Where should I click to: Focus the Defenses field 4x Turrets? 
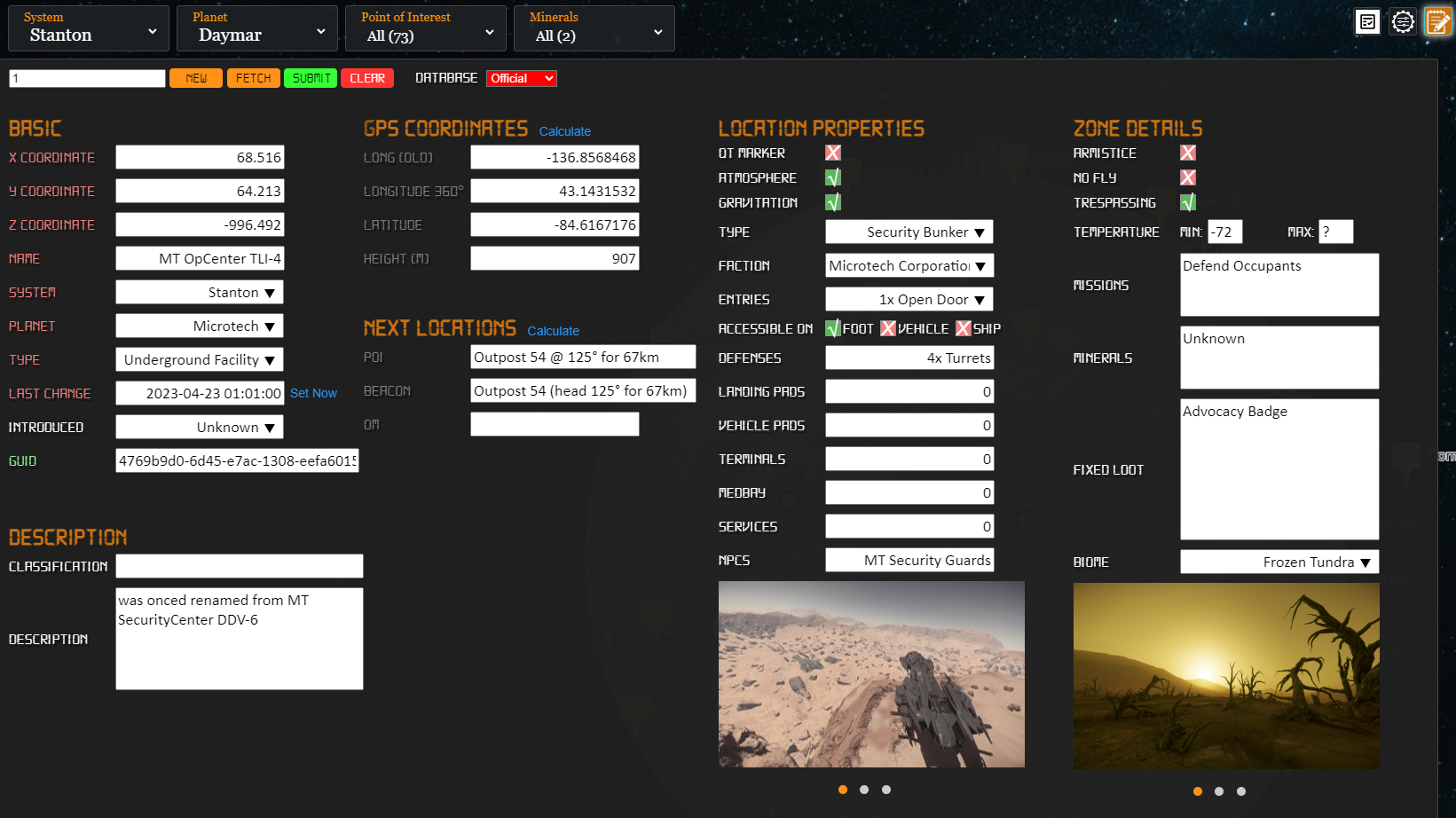[909, 358]
